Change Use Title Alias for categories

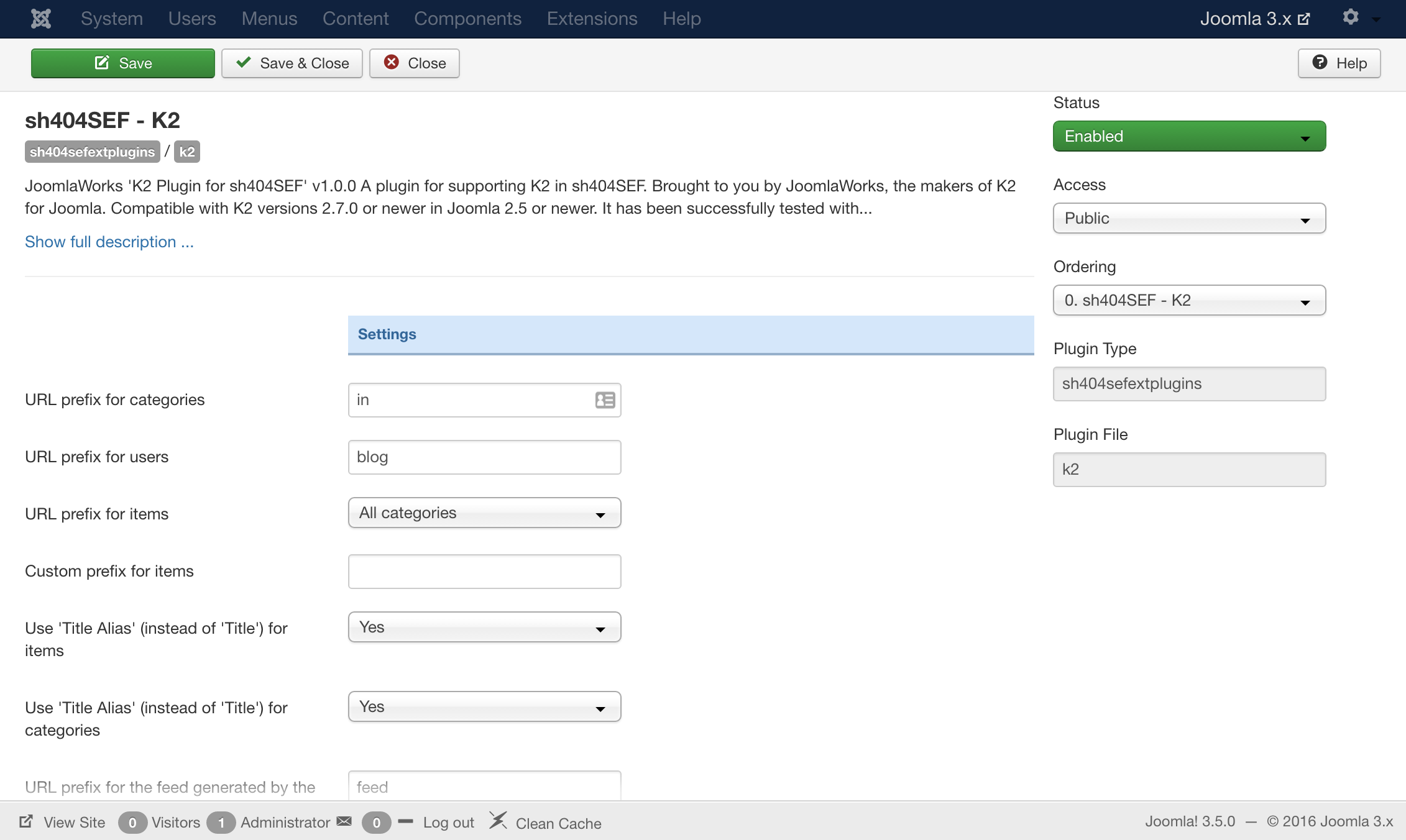click(x=483, y=708)
